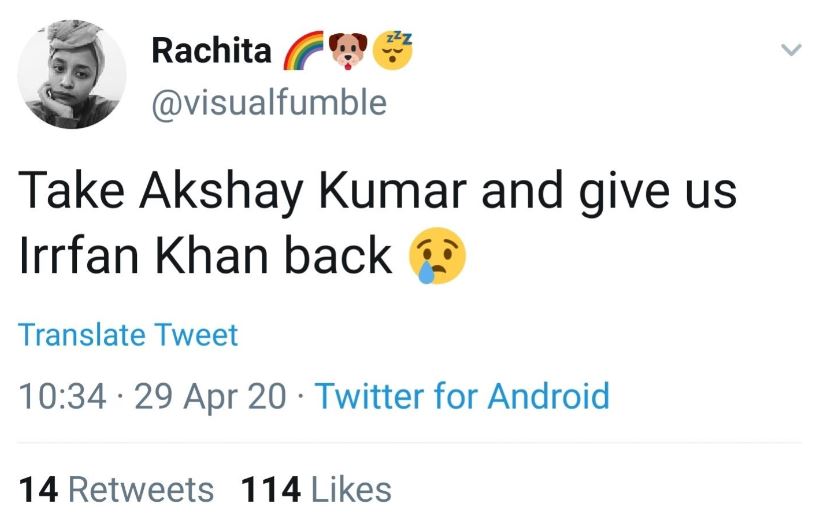
Task: Open the @visualfumble handle
Action: [268, 101]
